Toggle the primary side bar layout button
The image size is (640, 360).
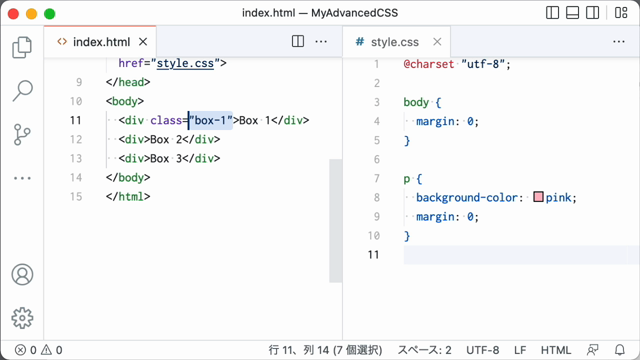pos(552,13)
